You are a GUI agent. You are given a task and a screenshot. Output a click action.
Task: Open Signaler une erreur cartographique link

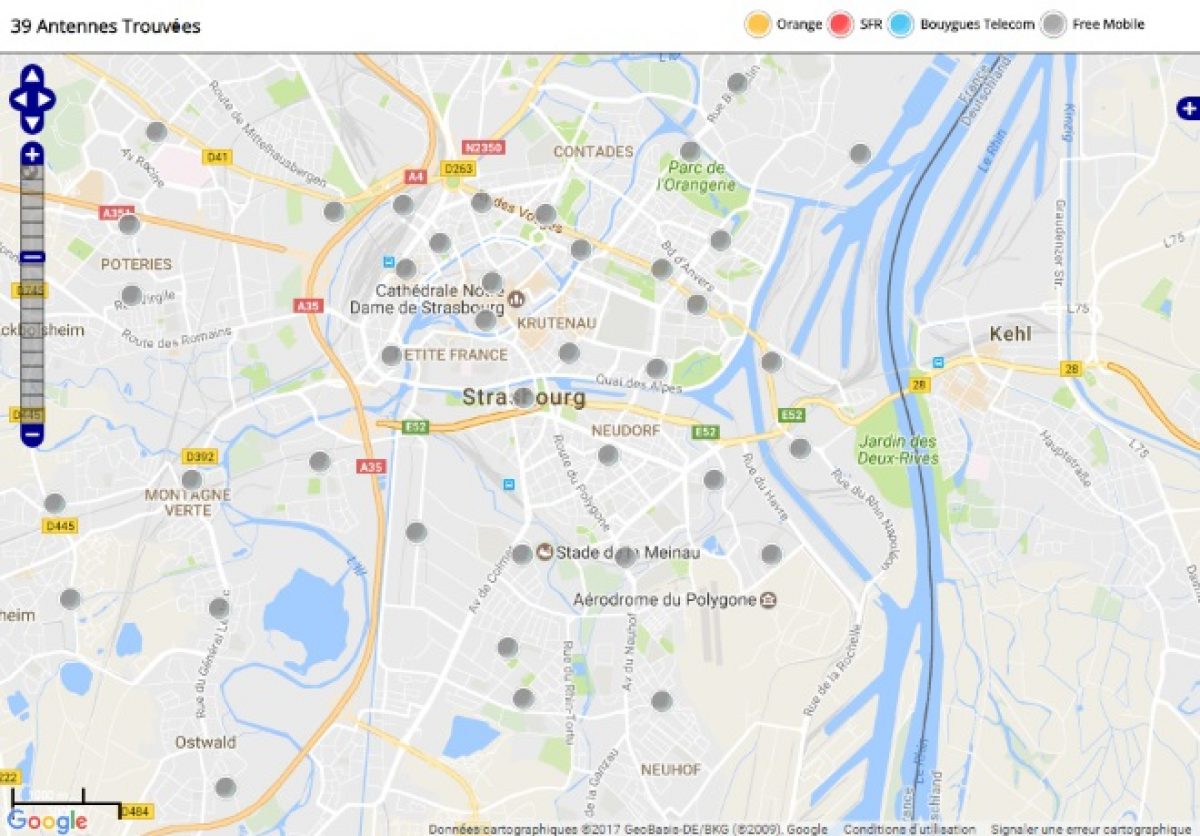(1090, 829)
